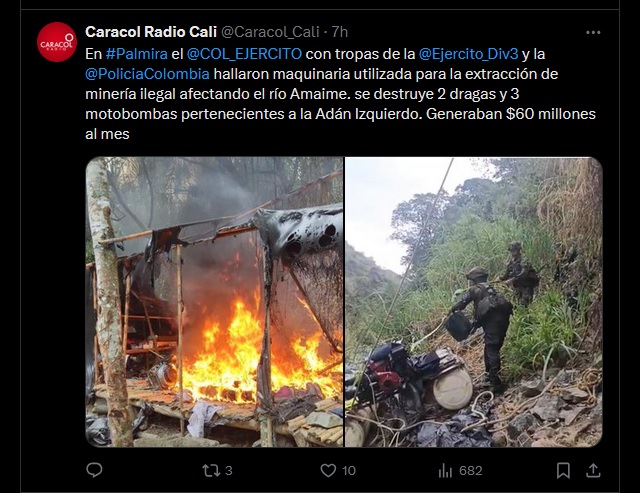Viewport: 640px width, 493px height.
Task: Bookmark this tweet
Action: point(563,471)
